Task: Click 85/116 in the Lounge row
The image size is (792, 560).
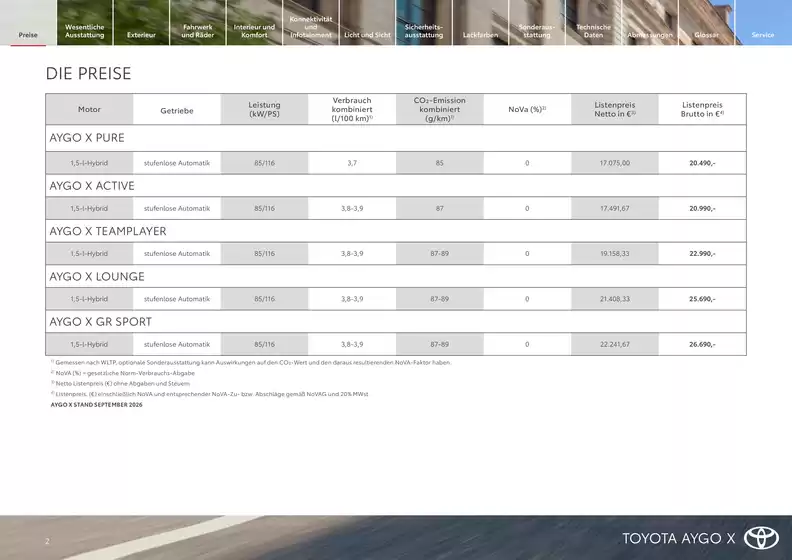Action: [x=264, y=299]
